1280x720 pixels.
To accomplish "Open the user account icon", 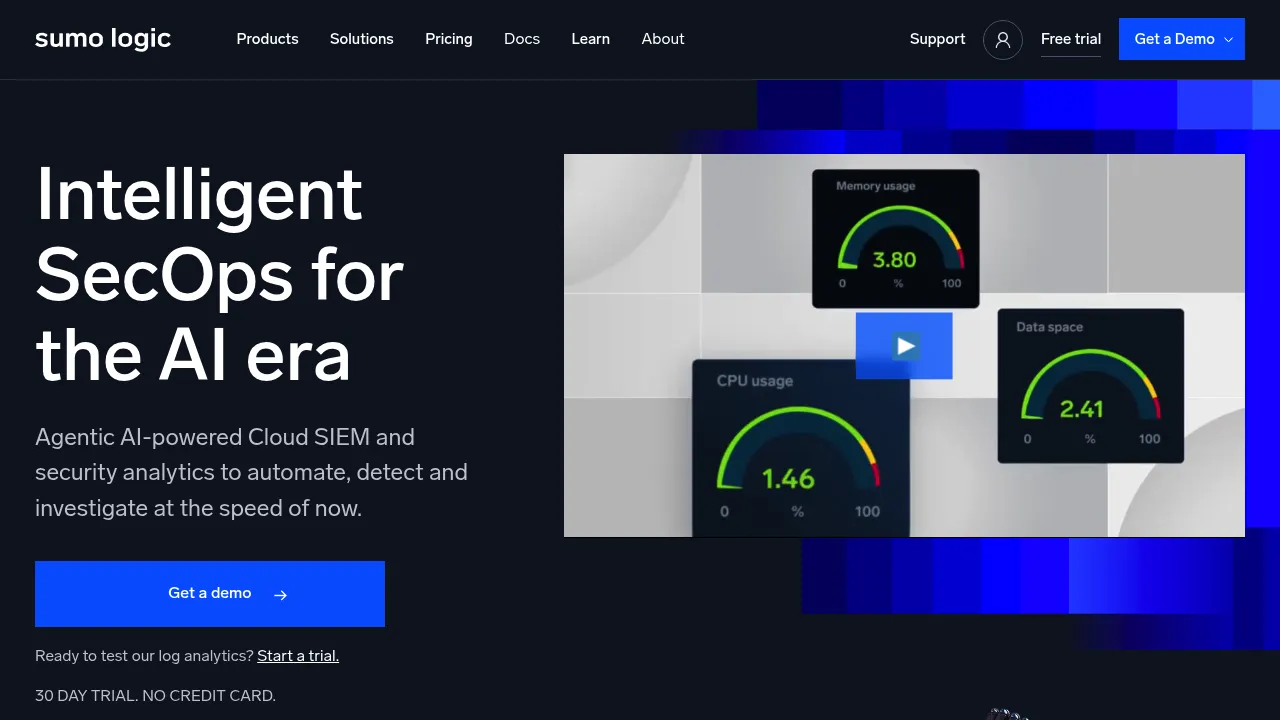I will 1003,40.
